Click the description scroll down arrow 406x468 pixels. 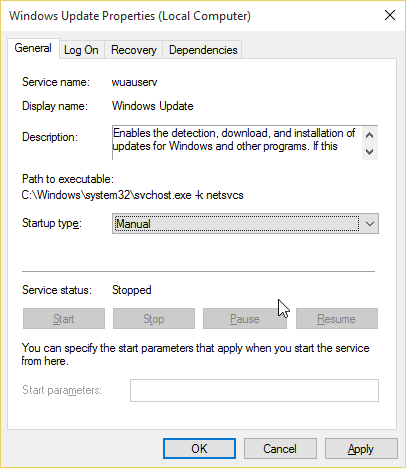(x=369, y=152)
